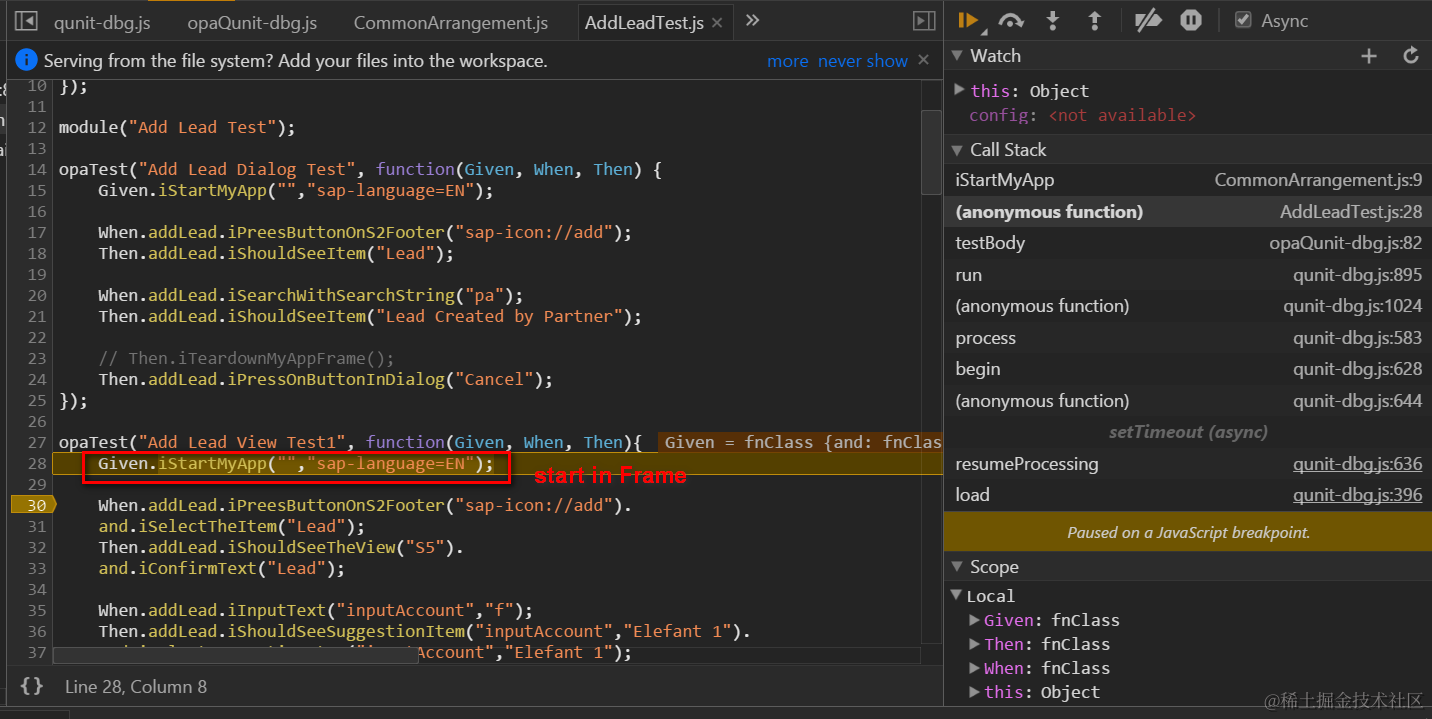
Task: Click the 'more' link in the info bar
Action: coord(787,61)
